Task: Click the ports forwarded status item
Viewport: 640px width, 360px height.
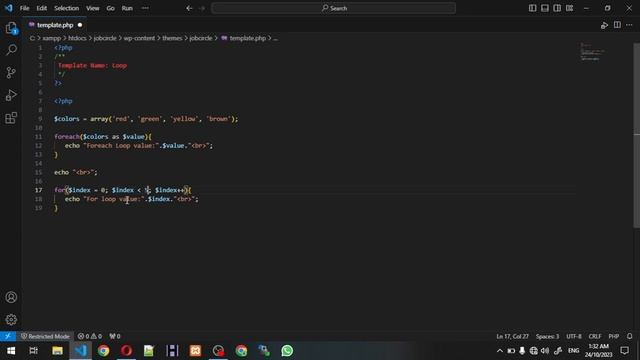Action: tap(115, 336)
